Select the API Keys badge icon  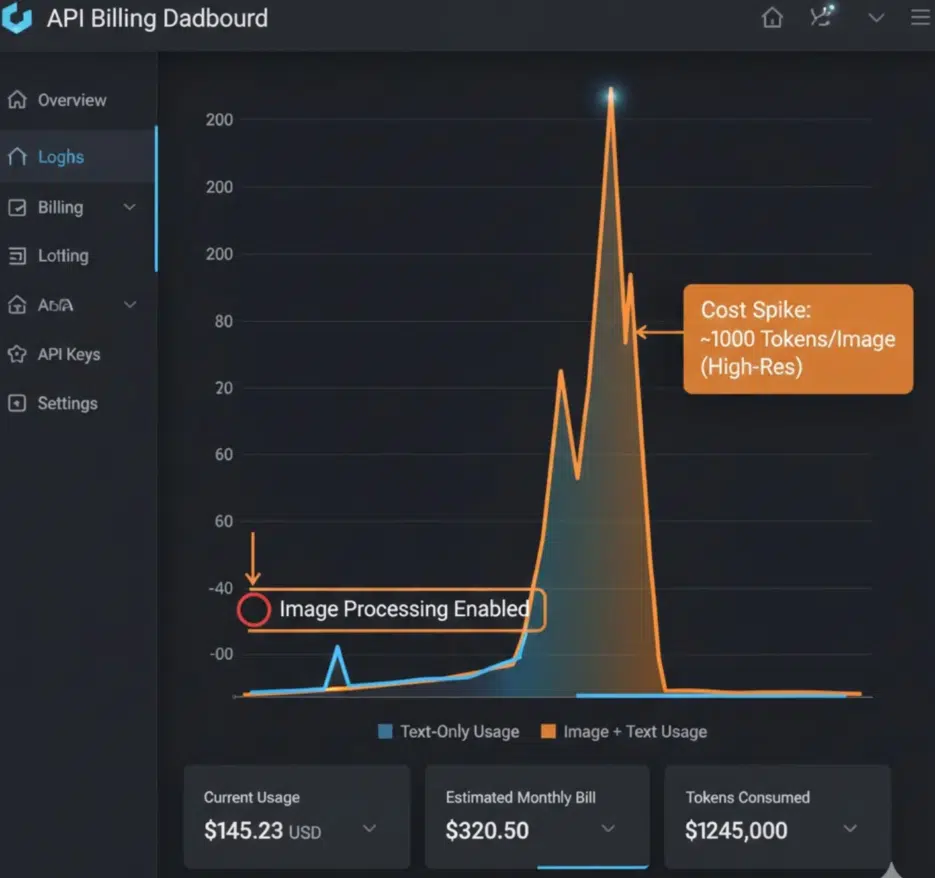(x=17, y=354)
